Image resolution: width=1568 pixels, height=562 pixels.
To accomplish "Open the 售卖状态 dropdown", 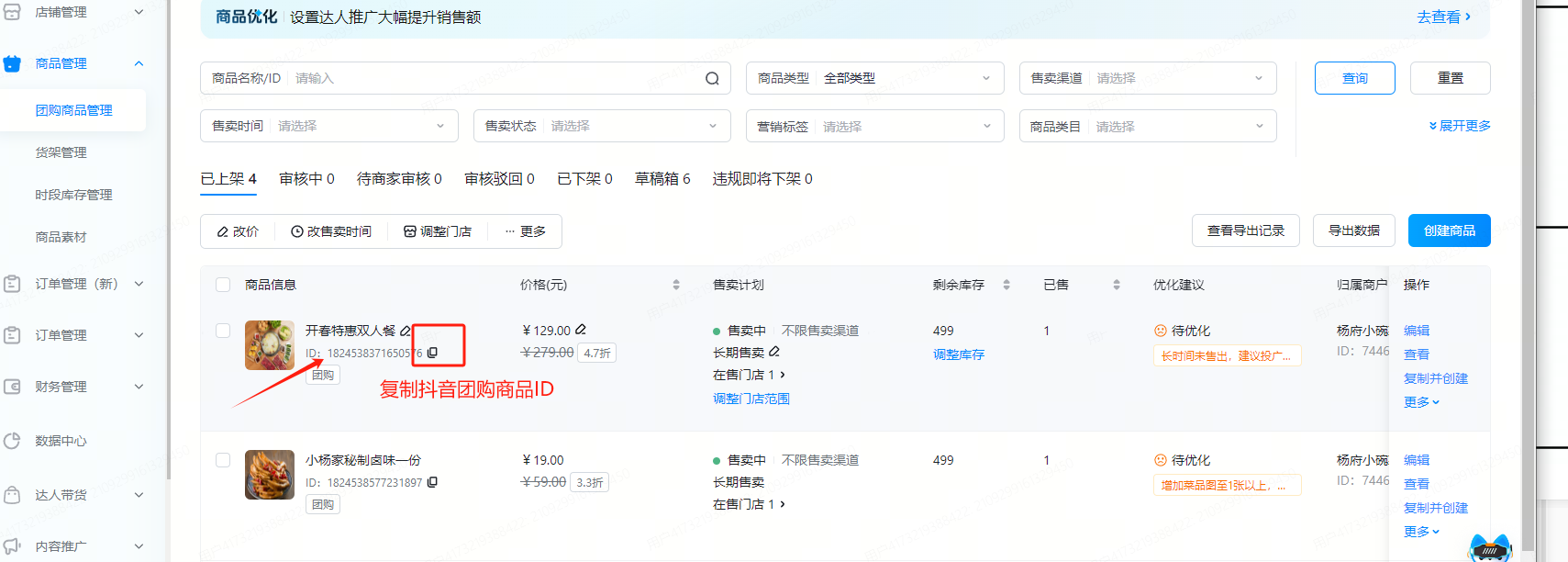I will [x=601, y=126].
